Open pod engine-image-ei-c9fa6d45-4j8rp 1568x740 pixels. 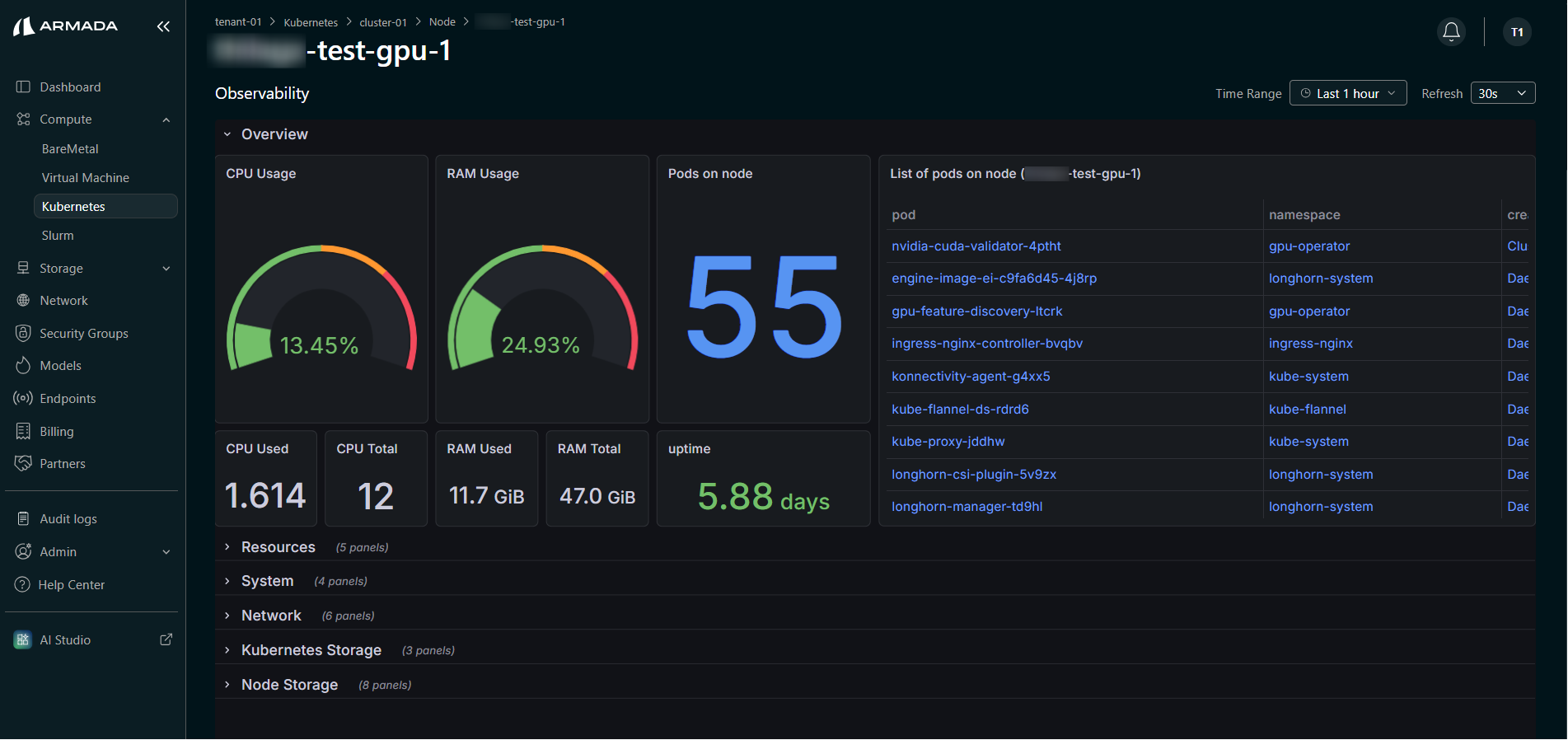(x=994, y=279)
